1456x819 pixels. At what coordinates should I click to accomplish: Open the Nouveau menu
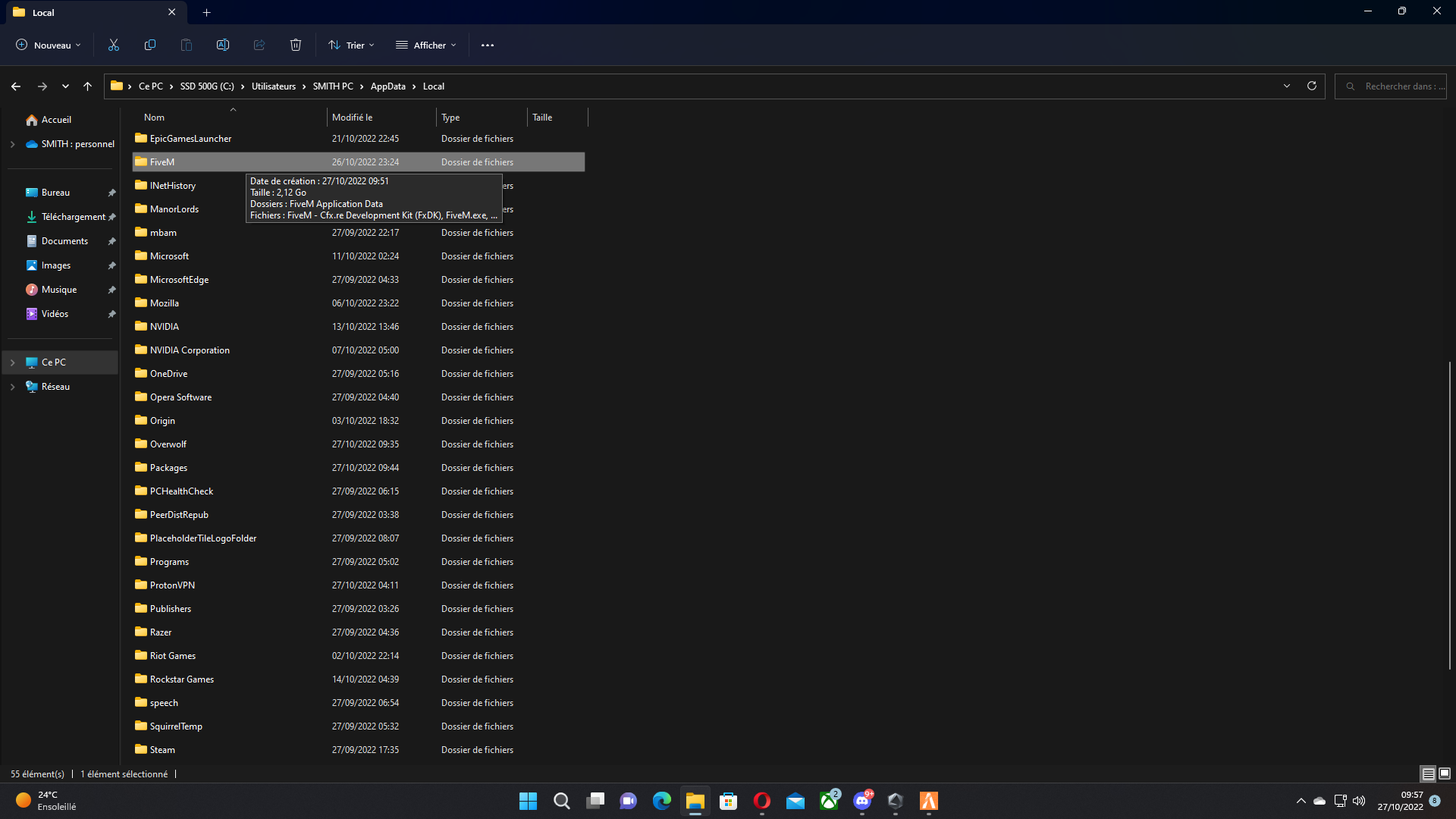pyautogui.click(x=49, y=45)
